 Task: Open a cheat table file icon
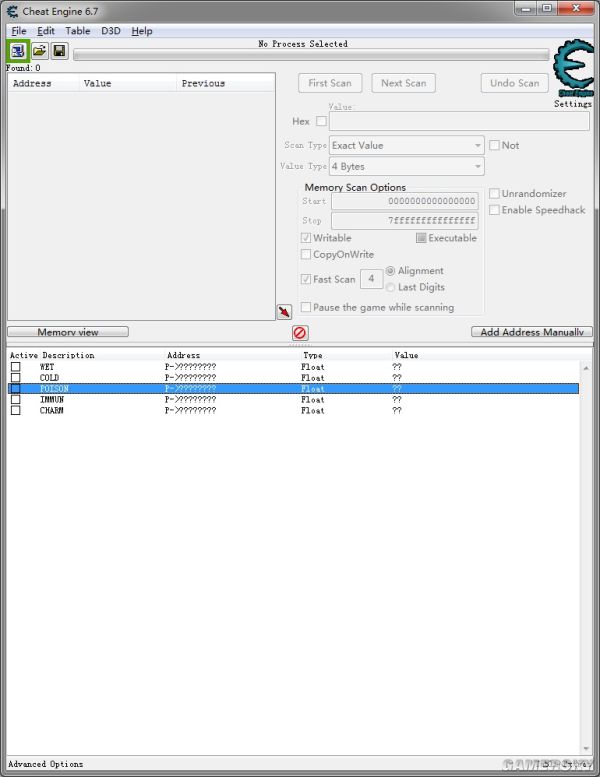coord(39,51)
